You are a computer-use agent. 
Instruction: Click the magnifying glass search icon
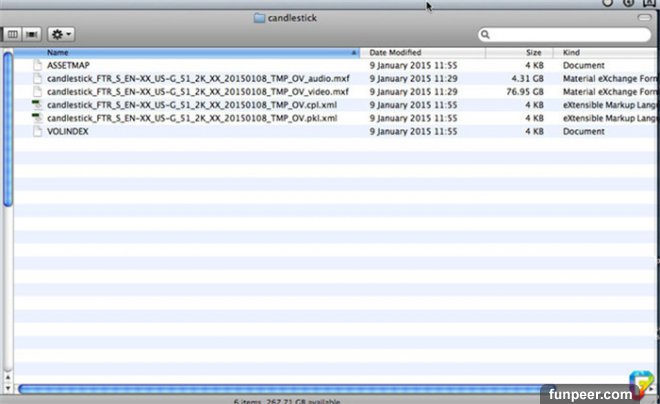click(x=487, y=34)
